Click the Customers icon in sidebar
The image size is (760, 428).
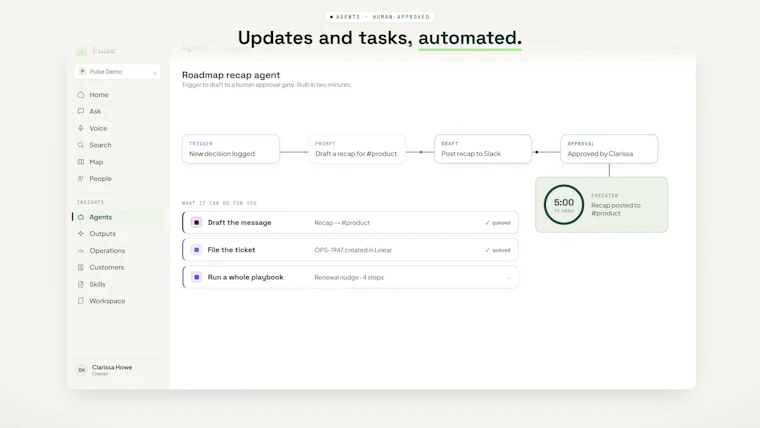(80, 267)
